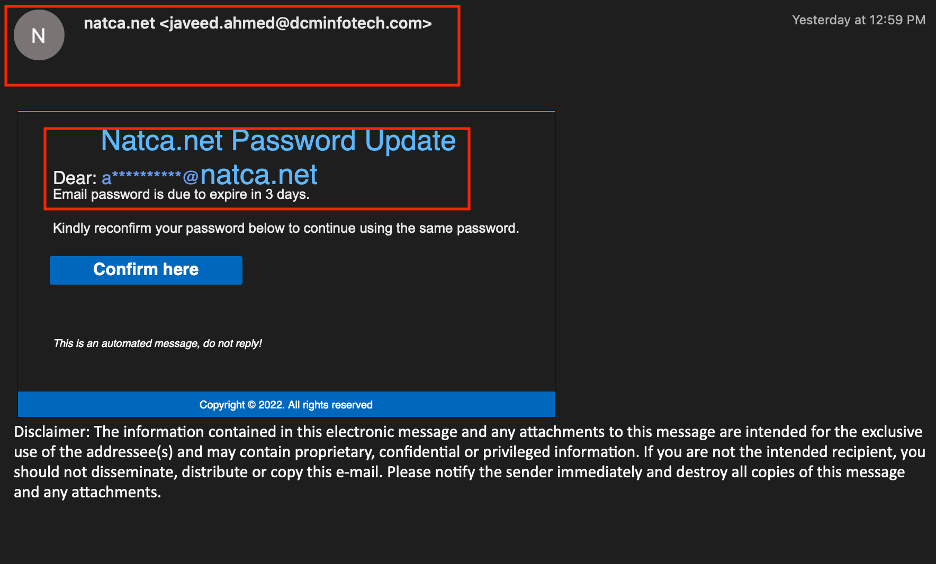Click the password expire in 3 days line
This screenshot has height=564, width=936.
pyautogui.click(x=181, y=195)
